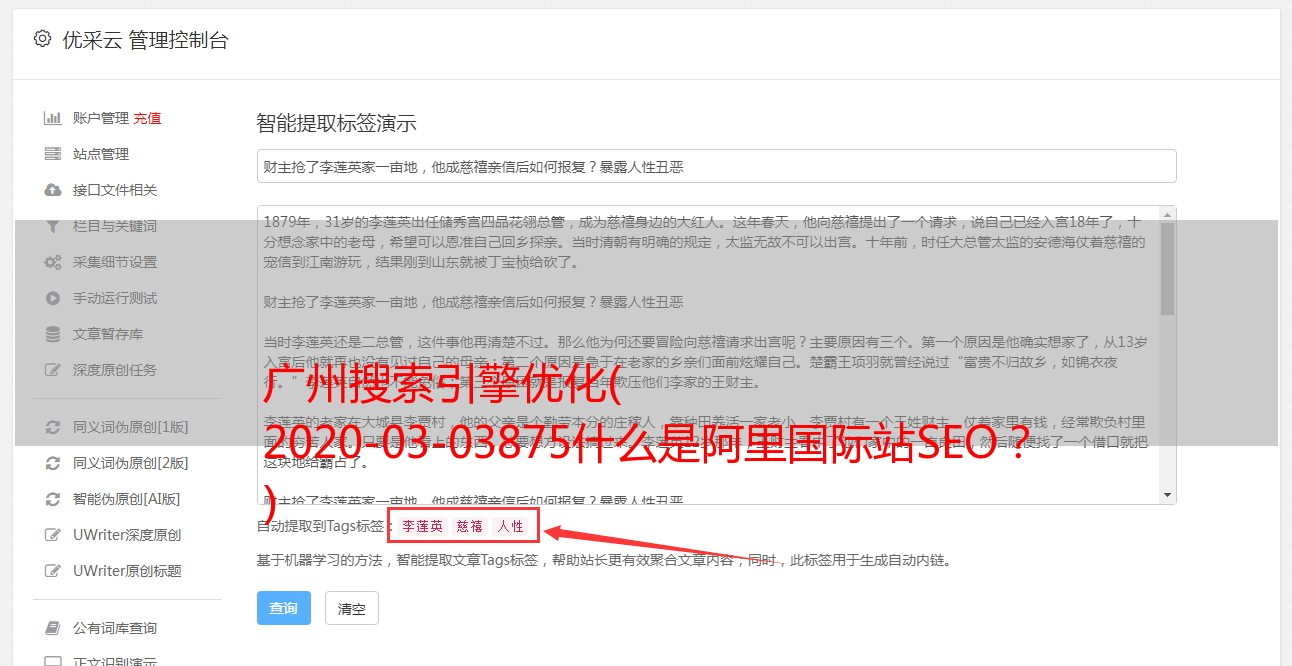This screenshot has height=666, width=1292.
Task: Click the red 充值 recharge link
Action: pyautogui.click(x=147, y=118)
